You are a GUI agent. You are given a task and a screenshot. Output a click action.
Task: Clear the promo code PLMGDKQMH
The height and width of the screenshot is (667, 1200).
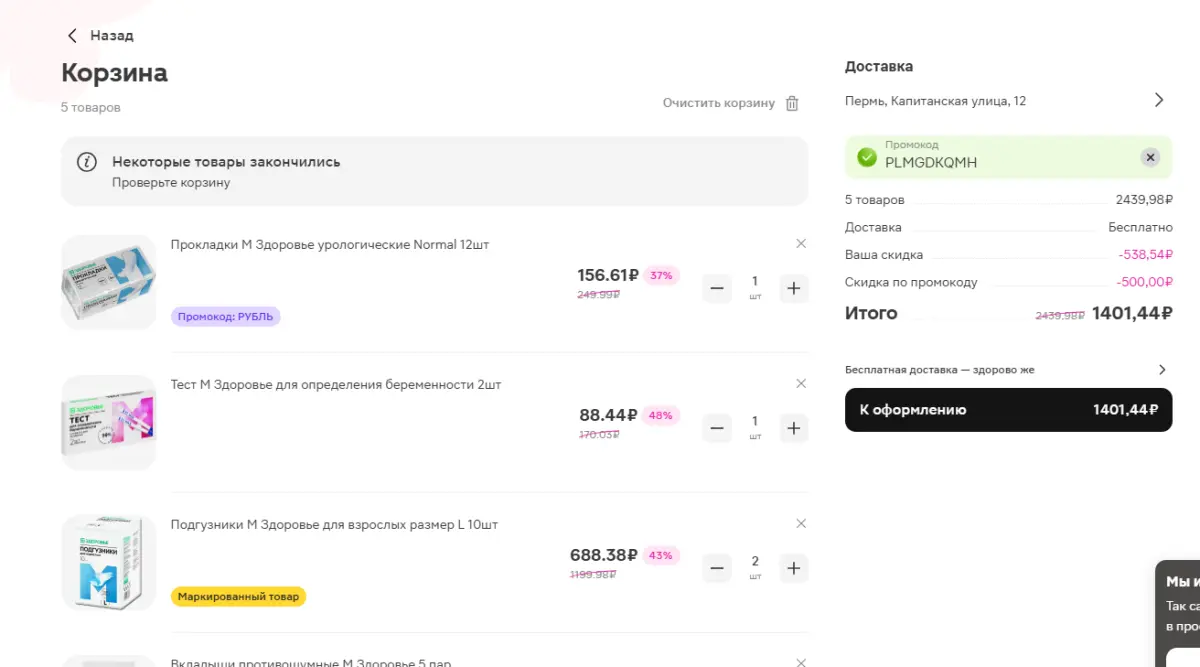(x=1150, y=157)
